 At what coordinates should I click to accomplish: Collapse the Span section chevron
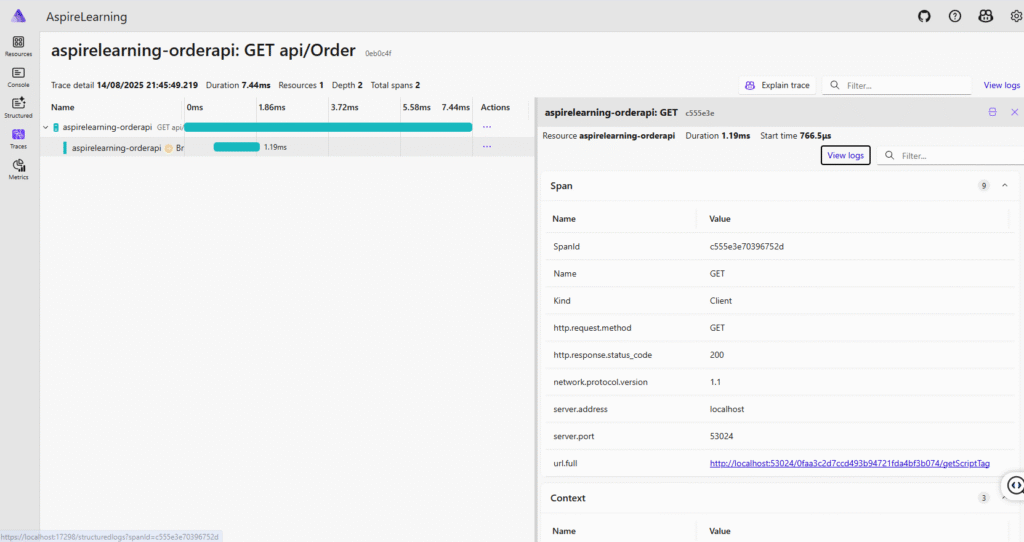[x=1004, y=186]
